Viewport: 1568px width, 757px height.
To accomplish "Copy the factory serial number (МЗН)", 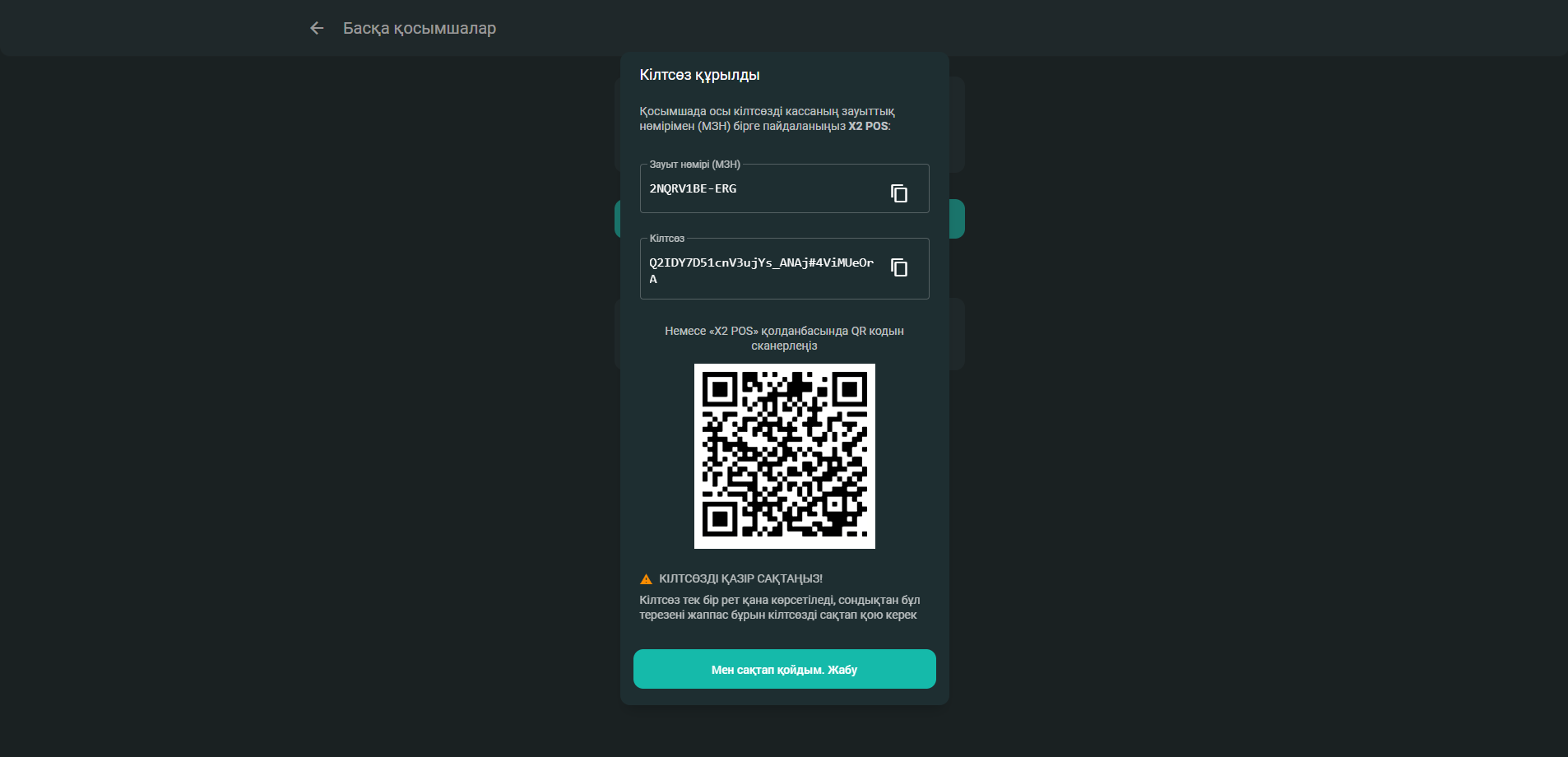I will tap(899, 193).
